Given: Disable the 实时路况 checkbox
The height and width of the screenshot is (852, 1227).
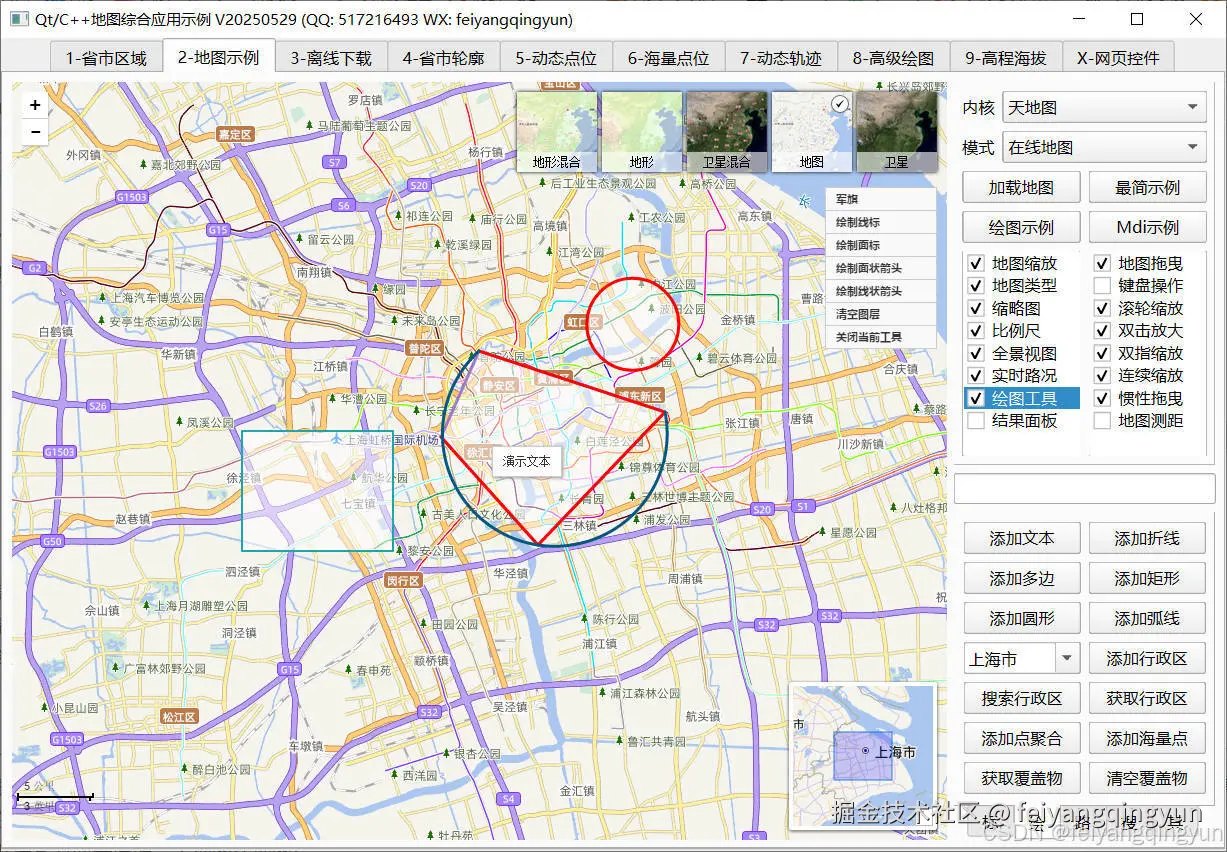Looking at the screenshot, I should tap(975, 375).
